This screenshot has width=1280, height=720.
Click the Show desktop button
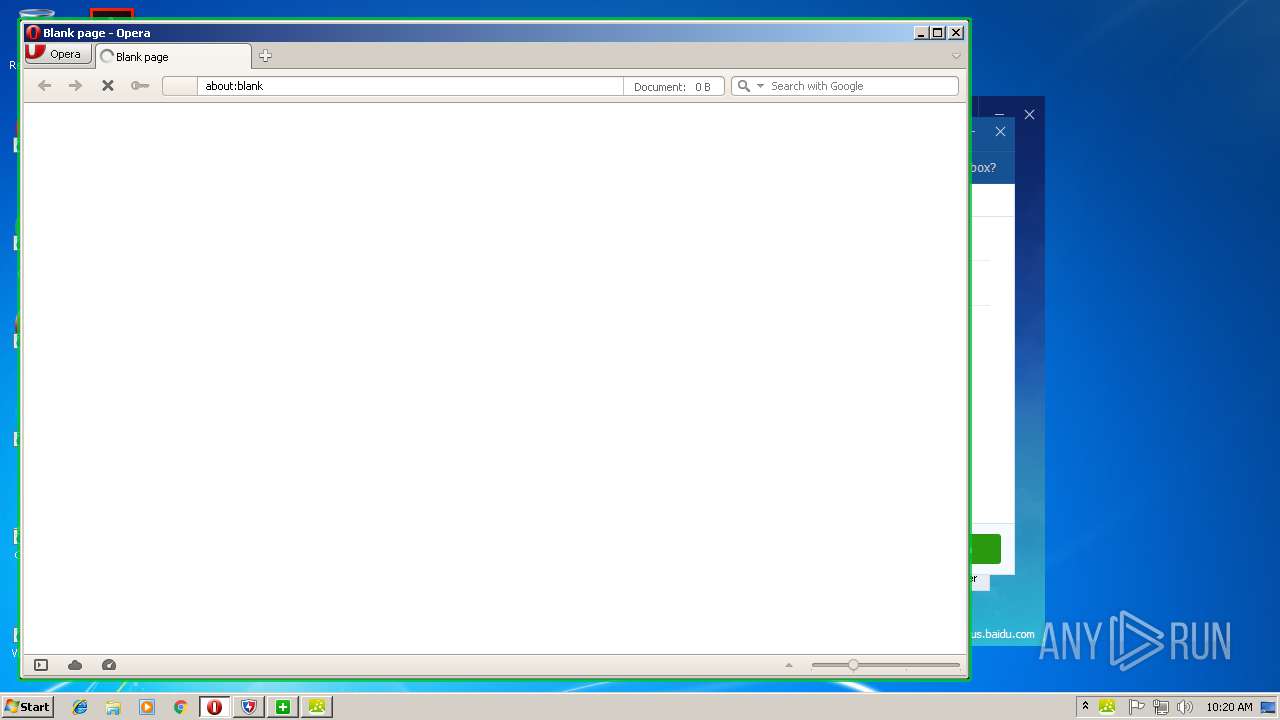[1269, 707]
